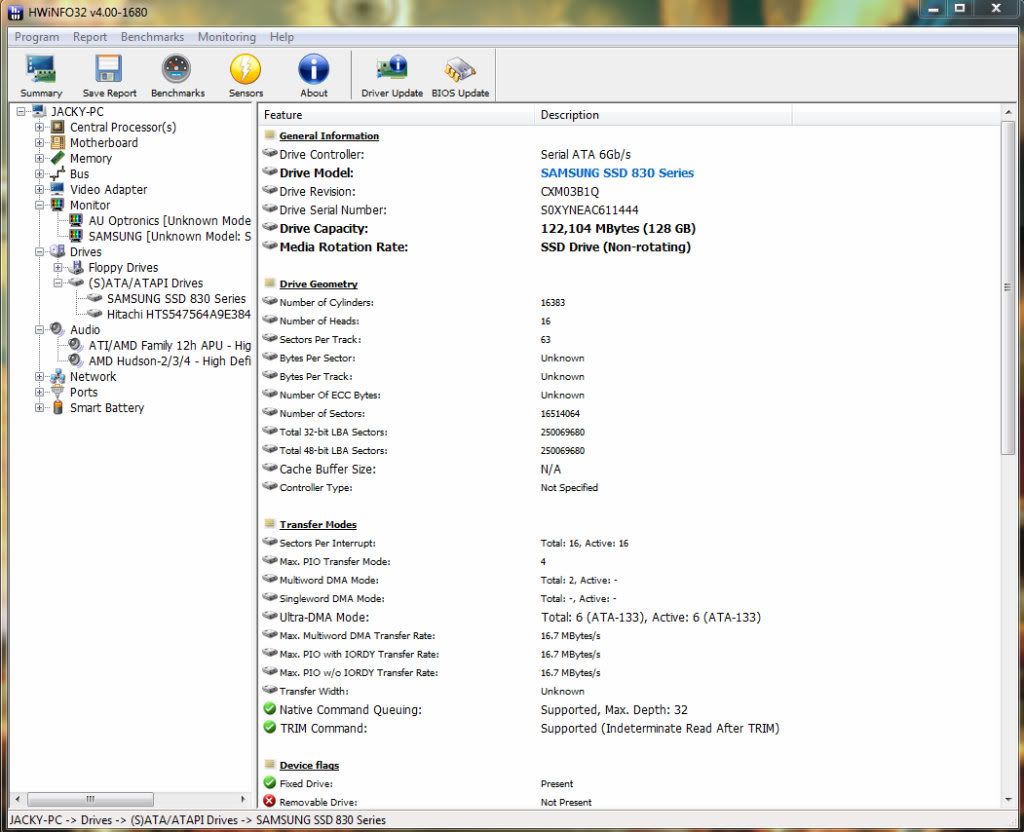This screenshot has width=1024, height=832.
Task: Select the Video Adapter tree item
Action: coord(108,190)
